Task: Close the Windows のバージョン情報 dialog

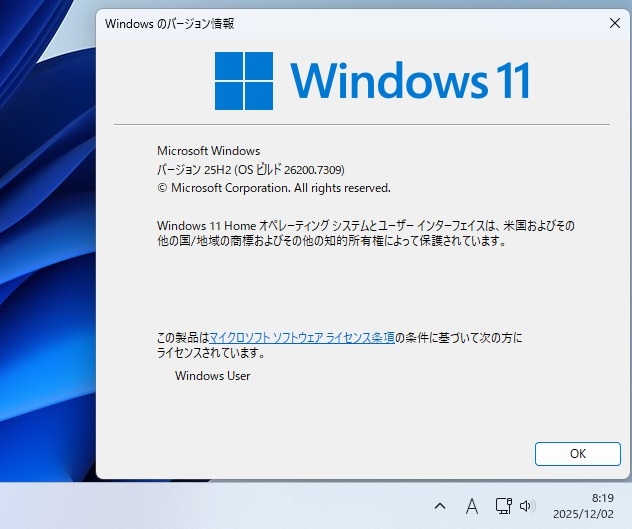Action: point(615,23)
